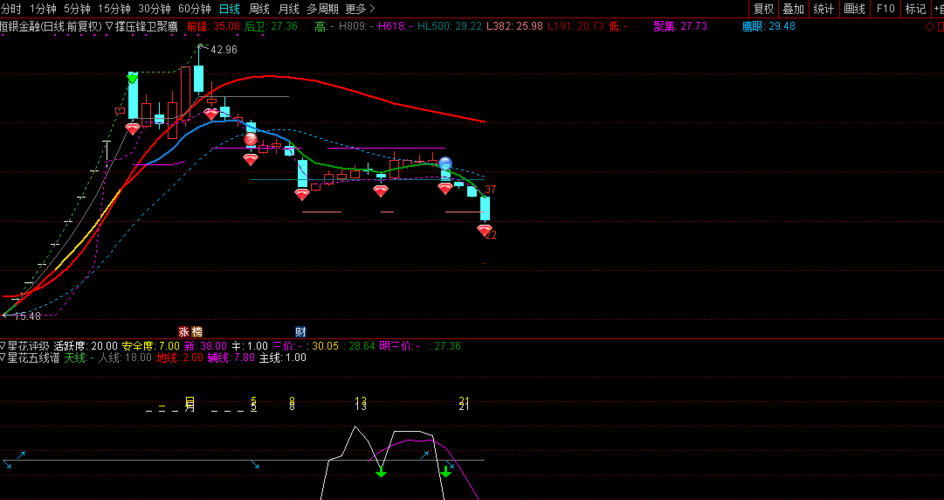This screenshot has width=944, height=500.
Task: Switch to 周线 weekly chart
Action: click(259, 9)
